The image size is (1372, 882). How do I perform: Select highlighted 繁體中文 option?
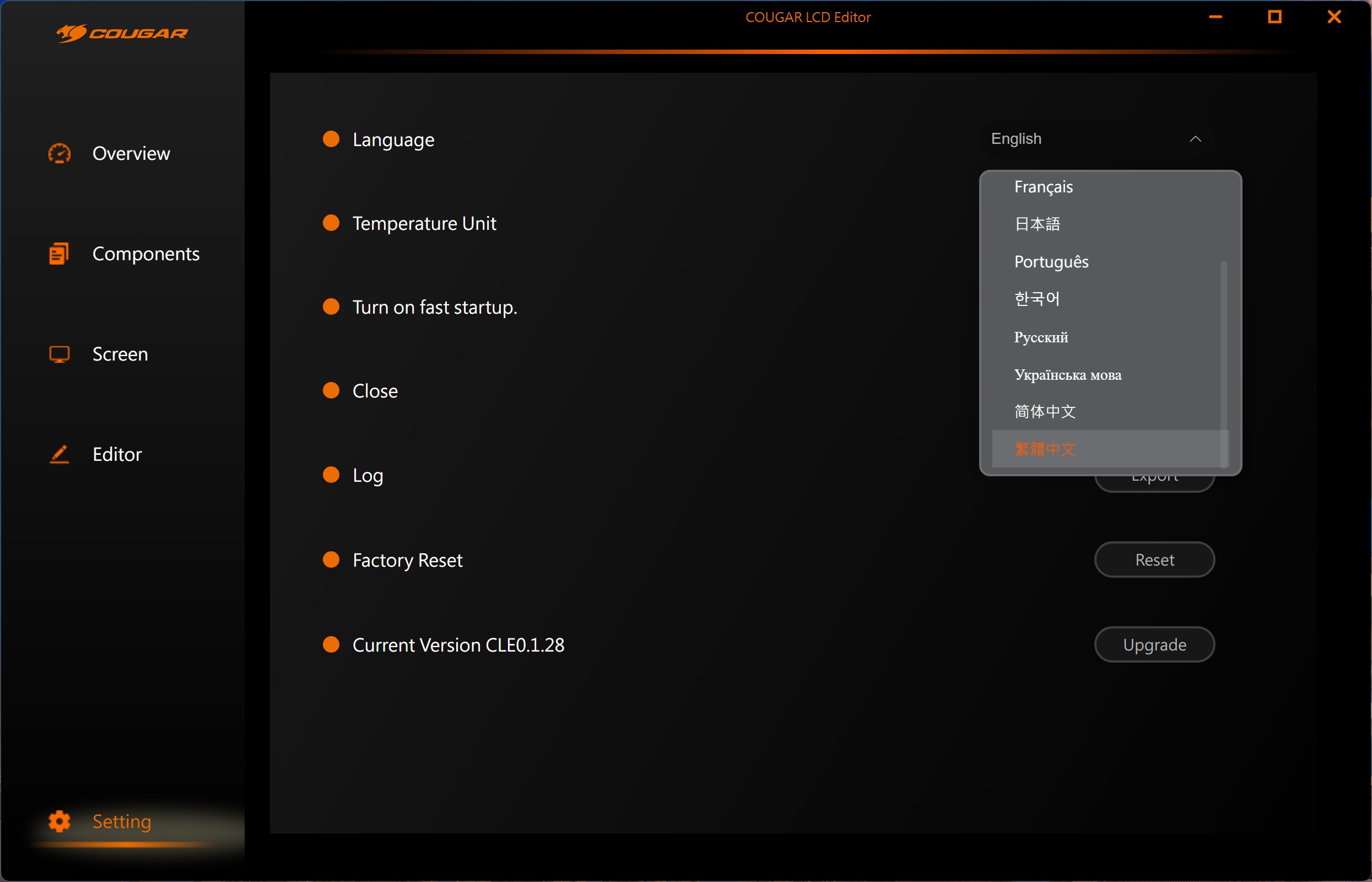tap(1045, 449)
